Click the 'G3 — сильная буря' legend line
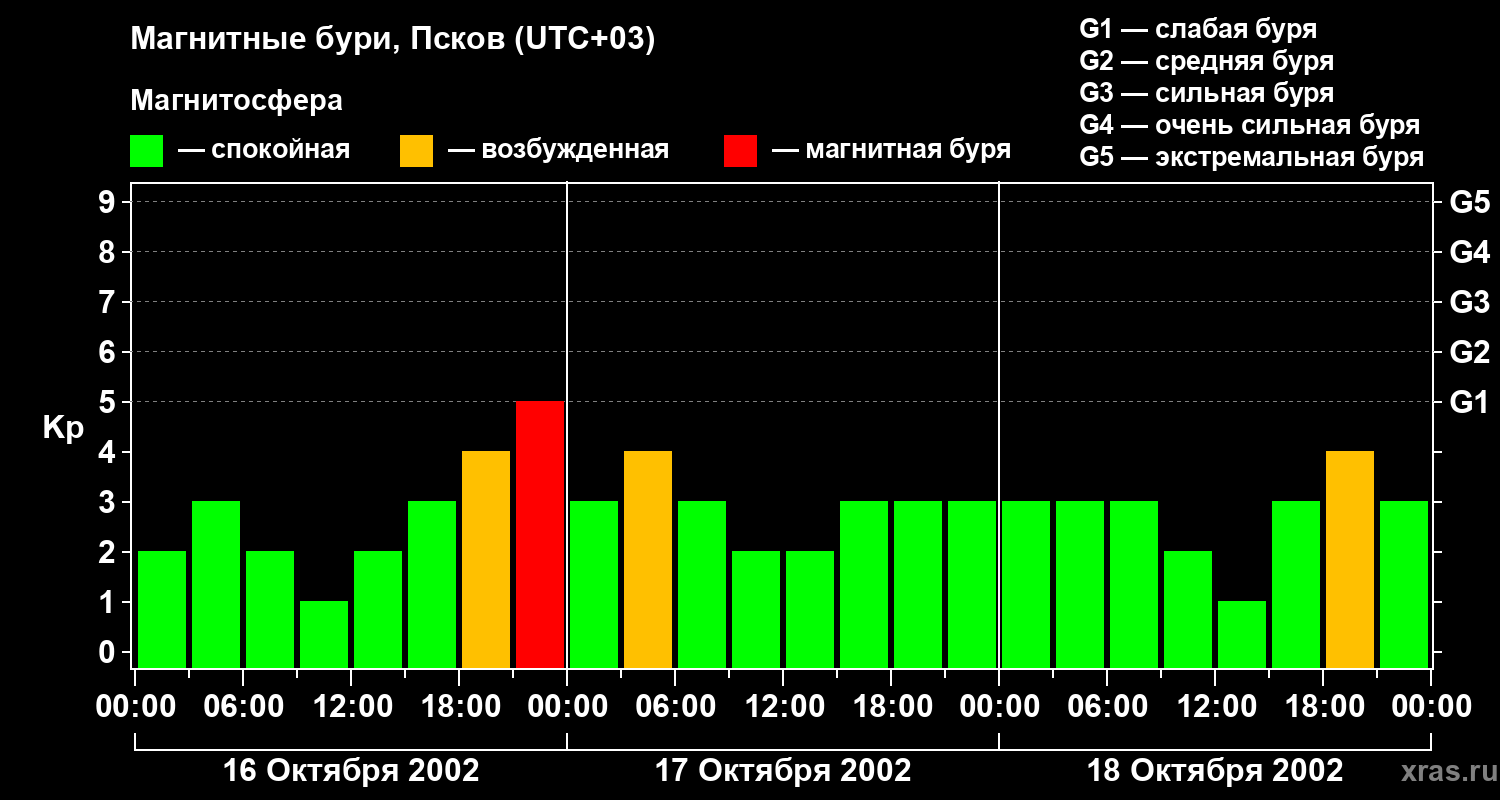 tap(1207, 93)
